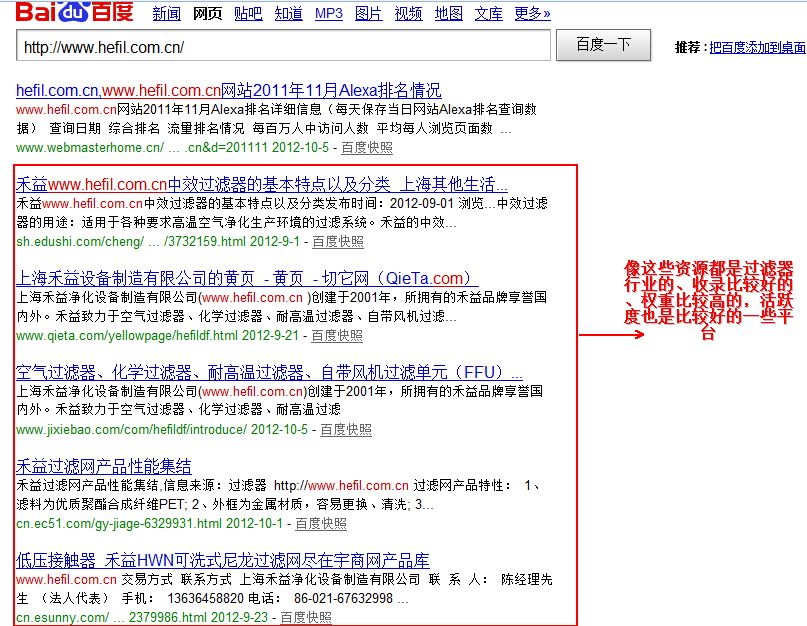807x626 pixels.
Task: Open 百度快照 for cn.ec51.com result
Action: pos(321,524)
